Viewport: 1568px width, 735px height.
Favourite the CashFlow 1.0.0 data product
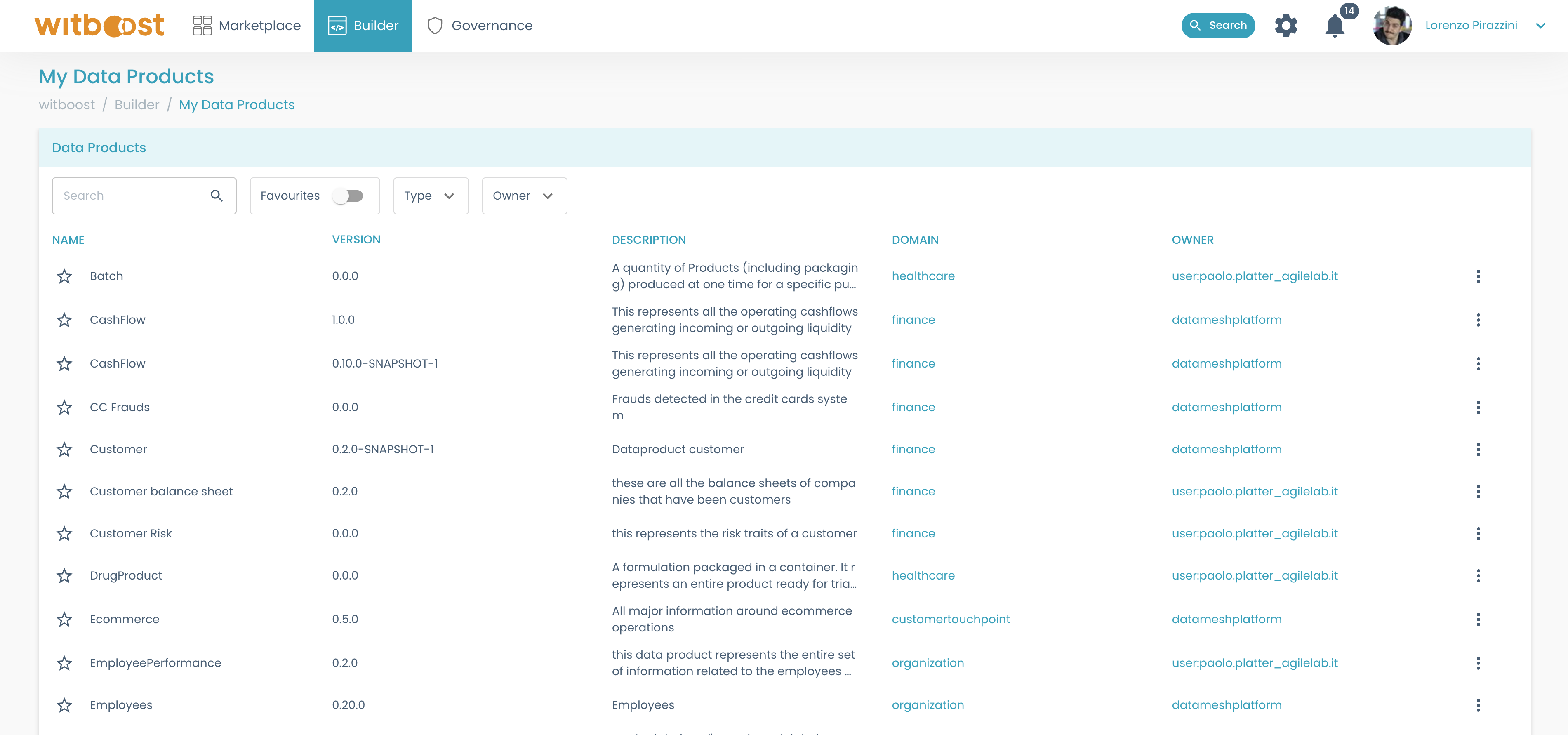coord(64,319)
